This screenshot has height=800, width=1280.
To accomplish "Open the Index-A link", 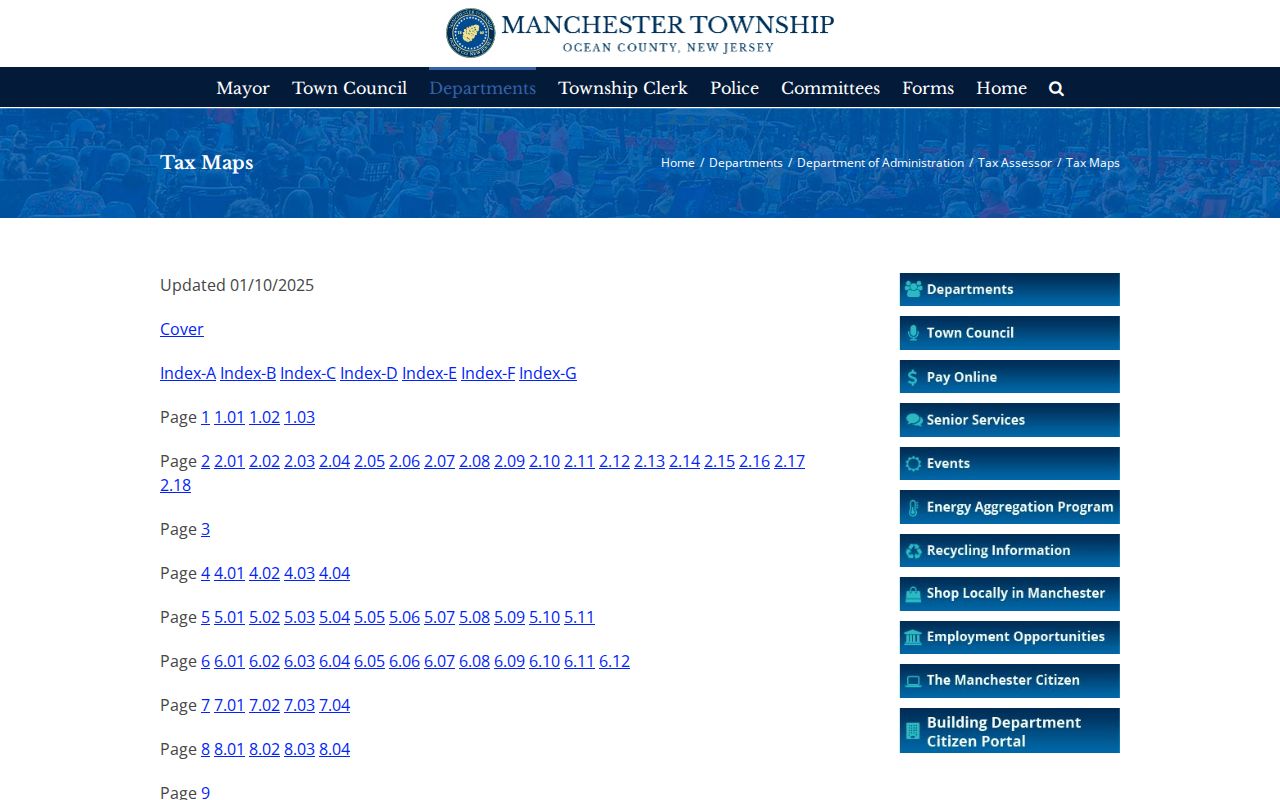I will coord(188,373).
